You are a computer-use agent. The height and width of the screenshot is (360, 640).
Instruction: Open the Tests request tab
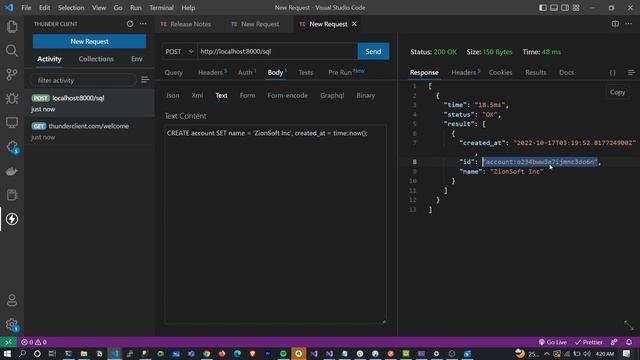pyautogui.click(x=305, y=72)
